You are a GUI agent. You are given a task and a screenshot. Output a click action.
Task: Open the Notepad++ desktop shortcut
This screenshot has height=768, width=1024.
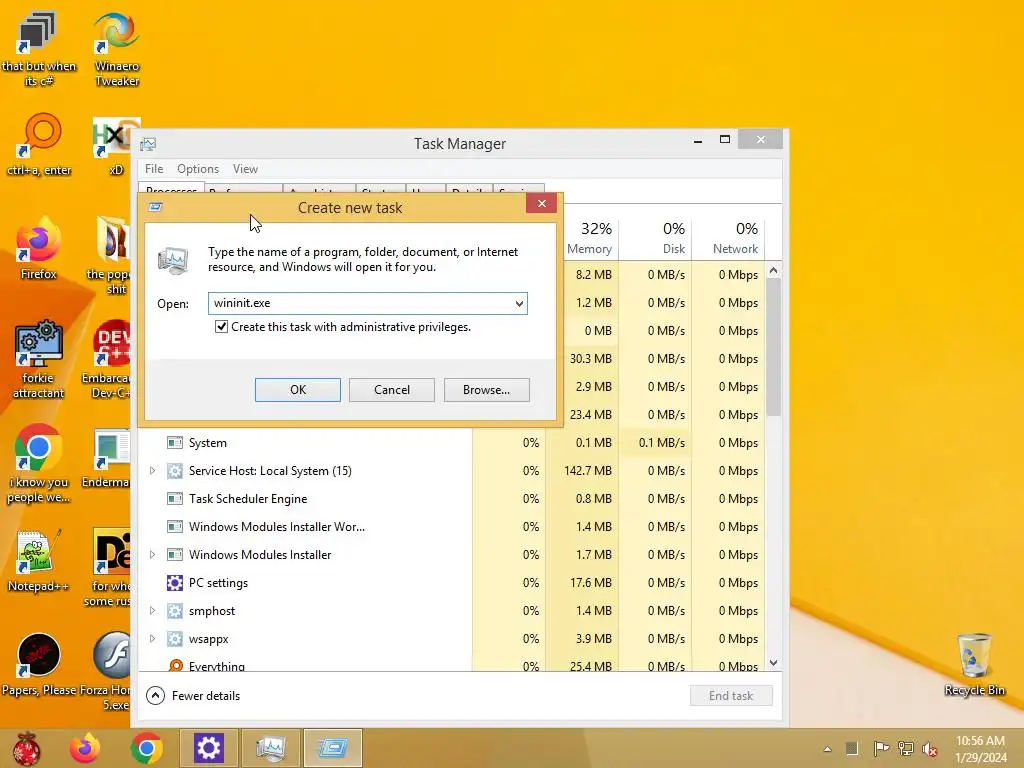(38, 562)
